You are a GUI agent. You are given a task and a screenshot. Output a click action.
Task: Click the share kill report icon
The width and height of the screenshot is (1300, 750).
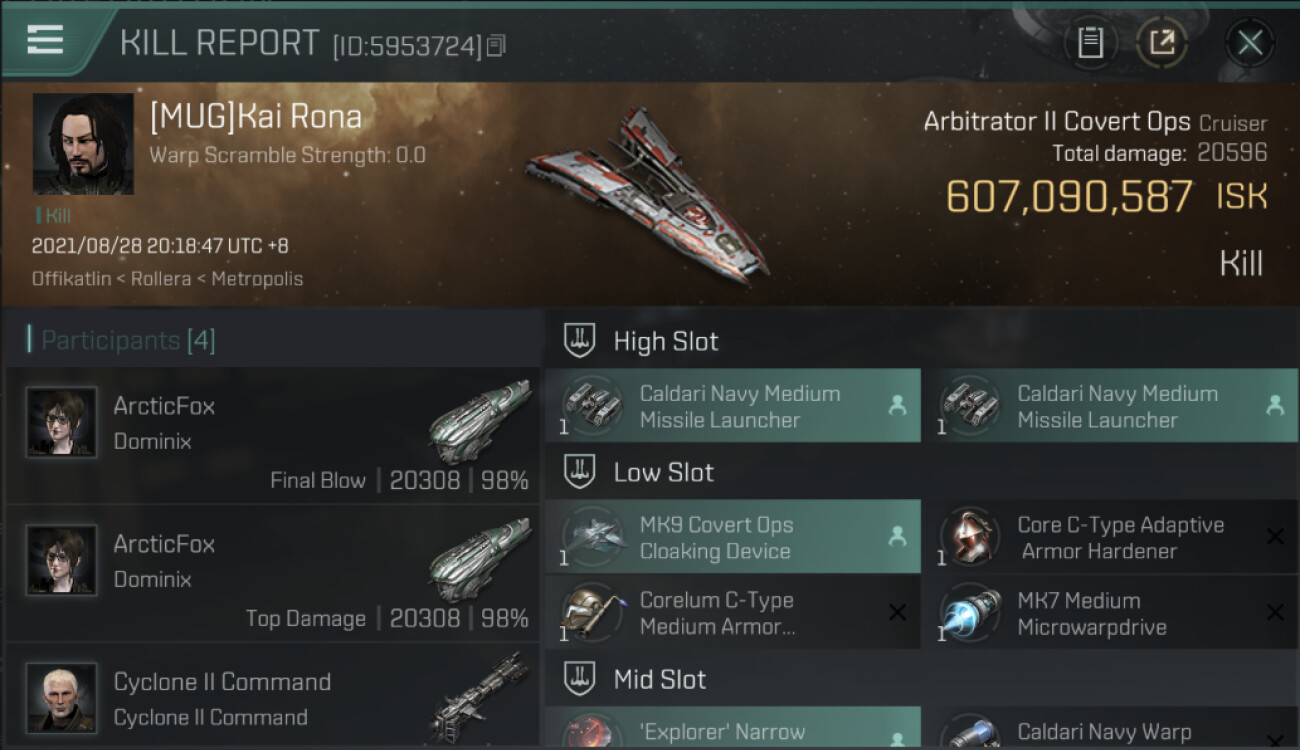pos(1162,42)
